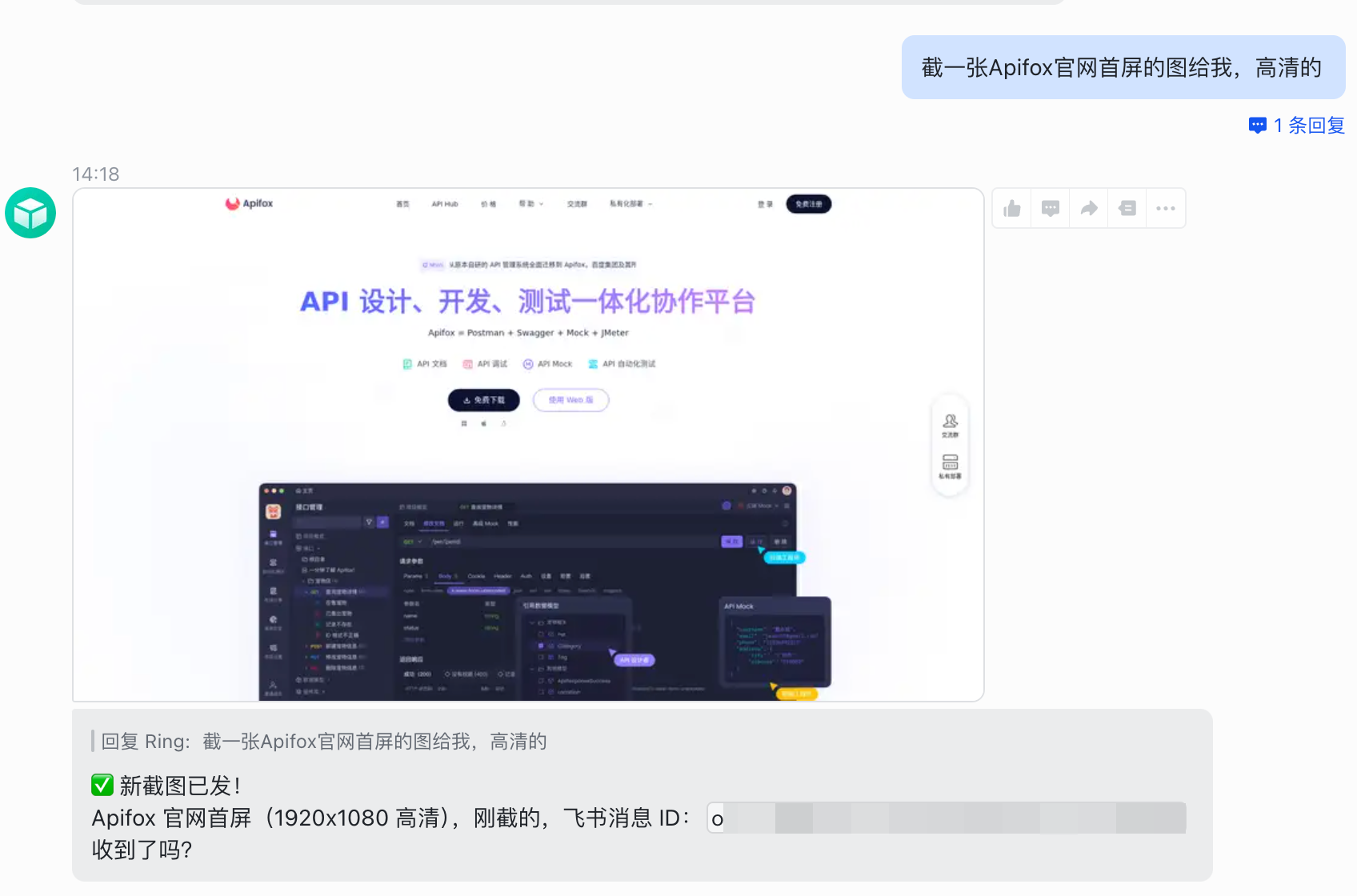Quote-reply using the quote icon
This screenshot has height=896, width=1357.
pos(1127,208)
